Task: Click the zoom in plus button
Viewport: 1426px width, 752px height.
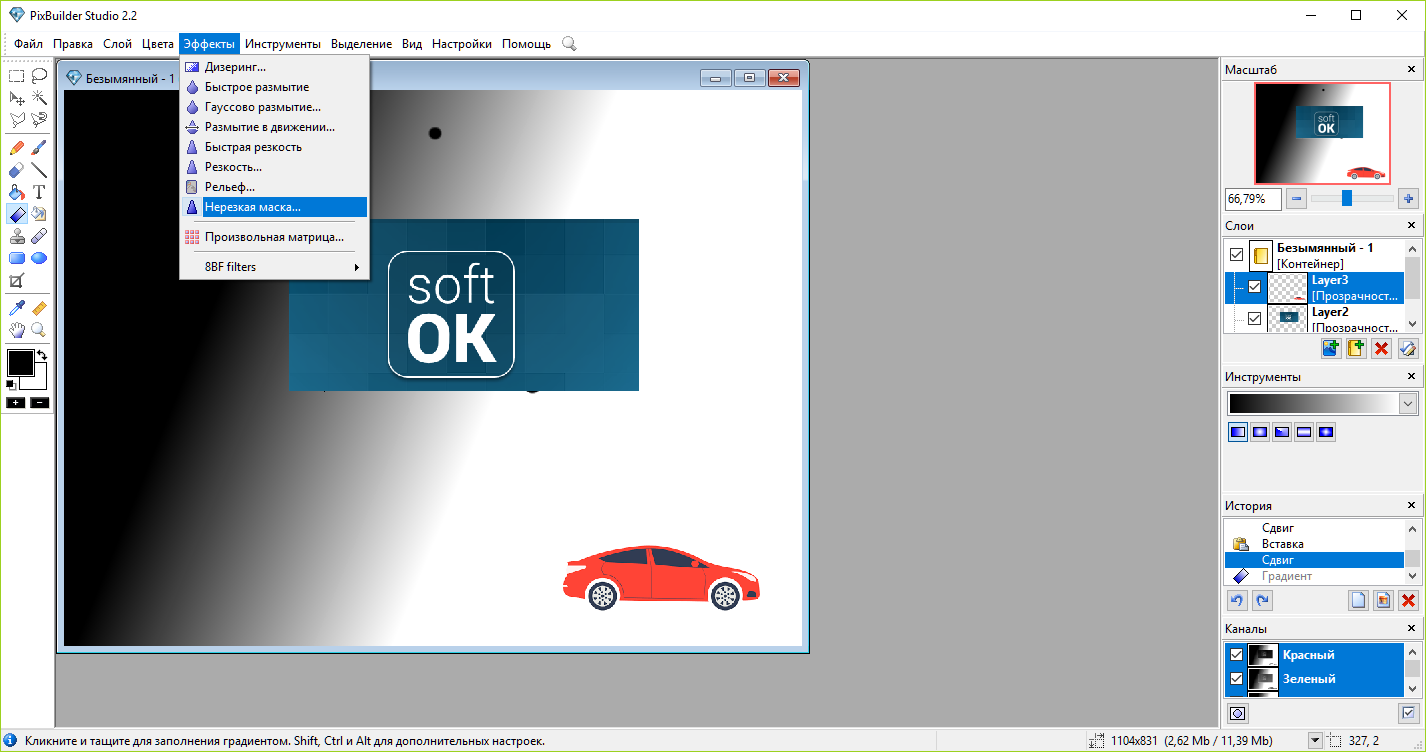Action: (1408, 198)
